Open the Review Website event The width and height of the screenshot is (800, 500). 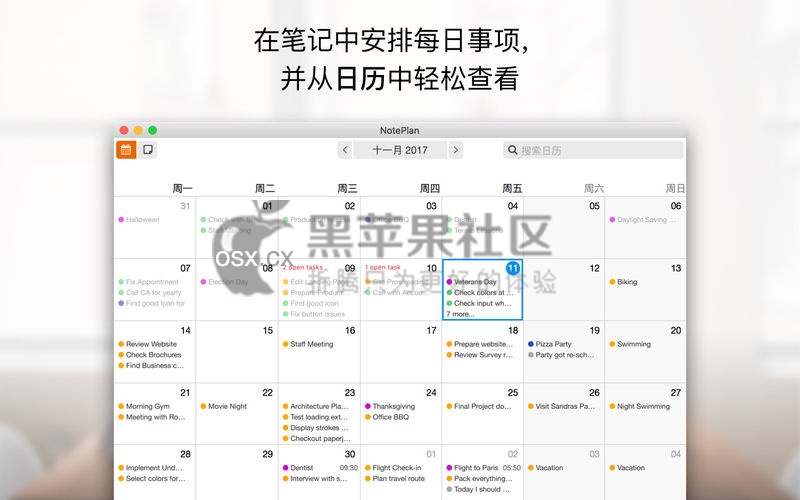148,344
